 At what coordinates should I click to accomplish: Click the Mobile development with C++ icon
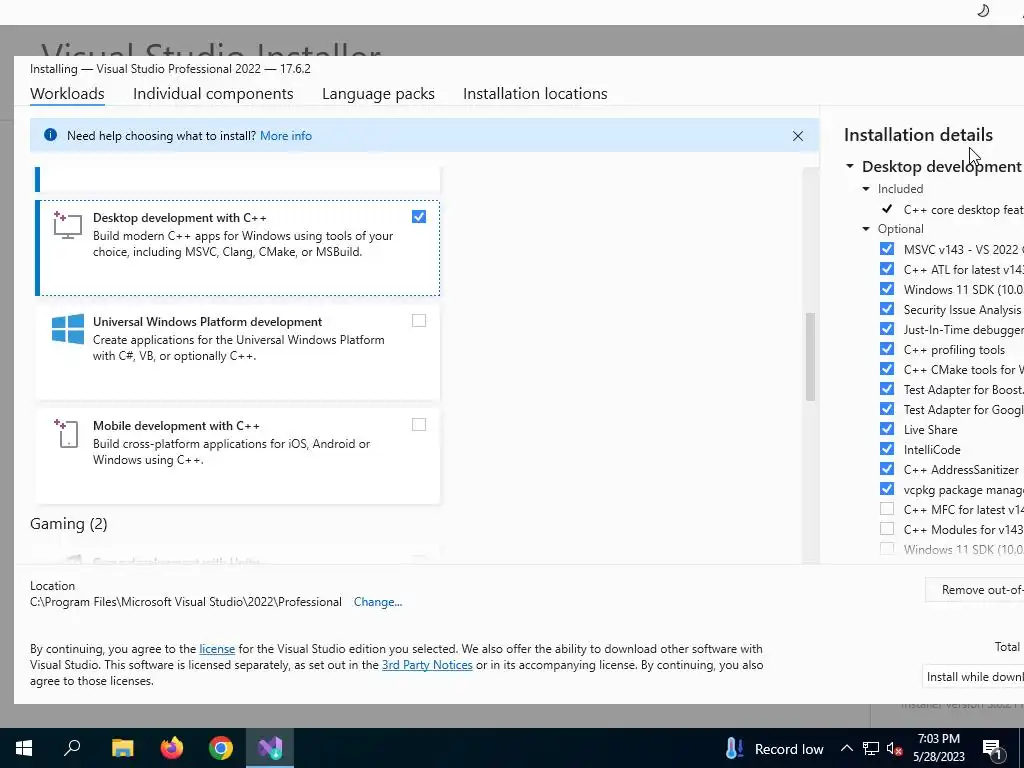click(x=67, y=433)
